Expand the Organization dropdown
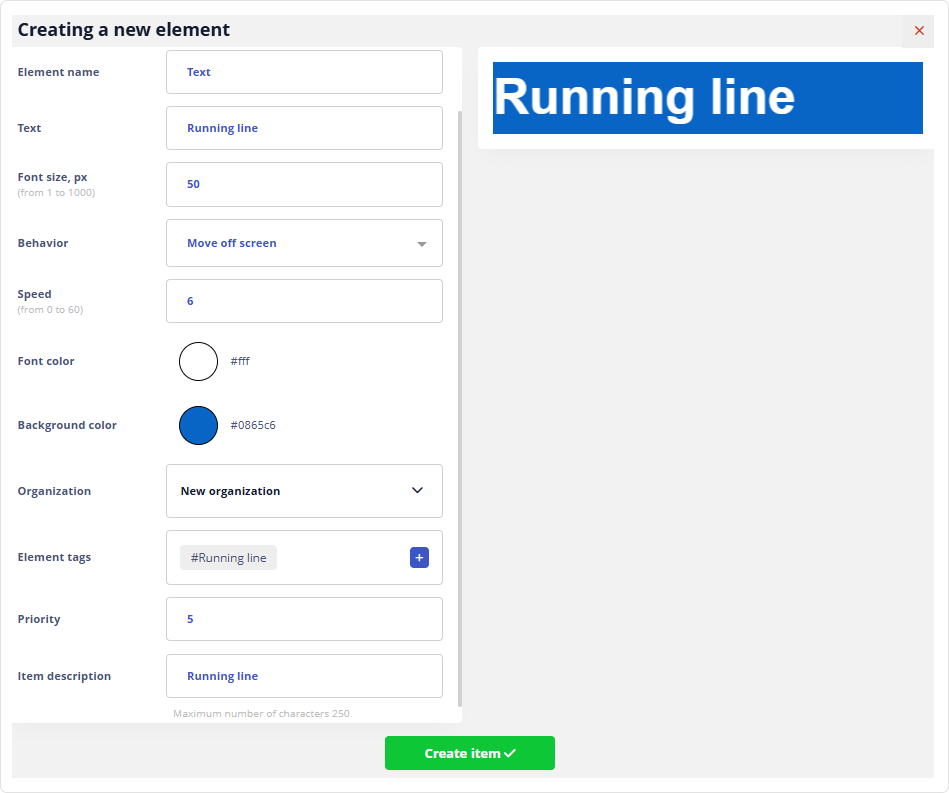This screenshot has height=793, width=949. click(417, 491)
